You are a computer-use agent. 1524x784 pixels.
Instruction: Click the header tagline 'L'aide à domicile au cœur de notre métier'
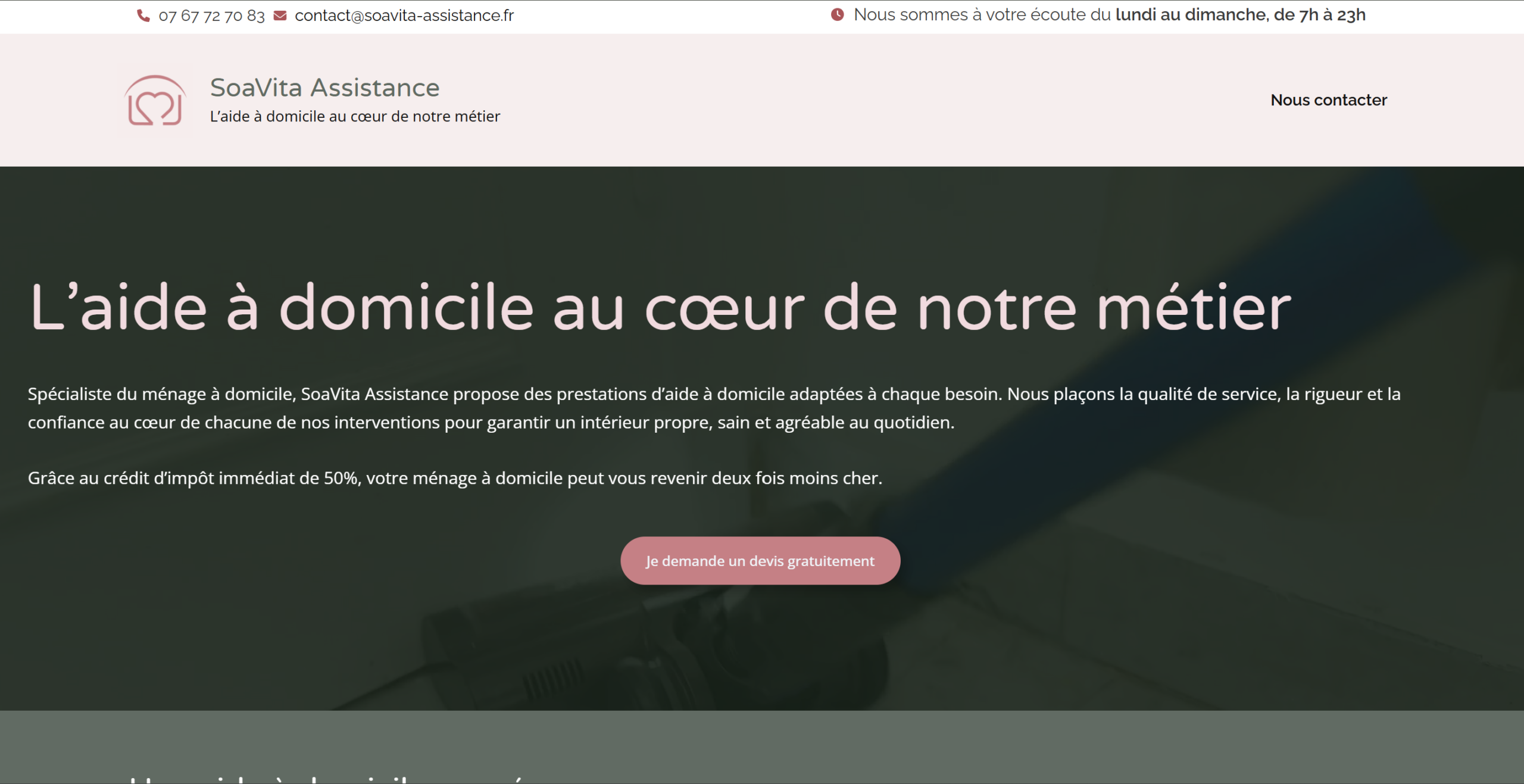355,116
